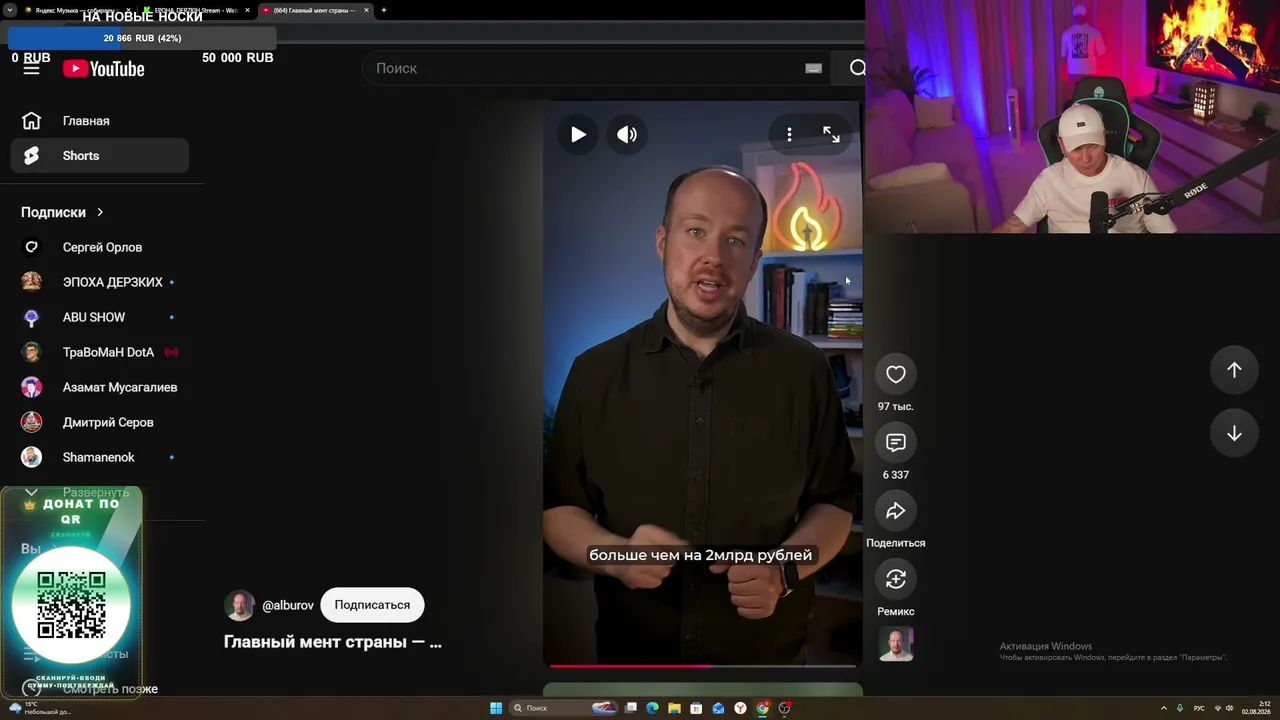Click the search magnifier button
Viewport: 1280px width, 720px height.
click(857, 68)
